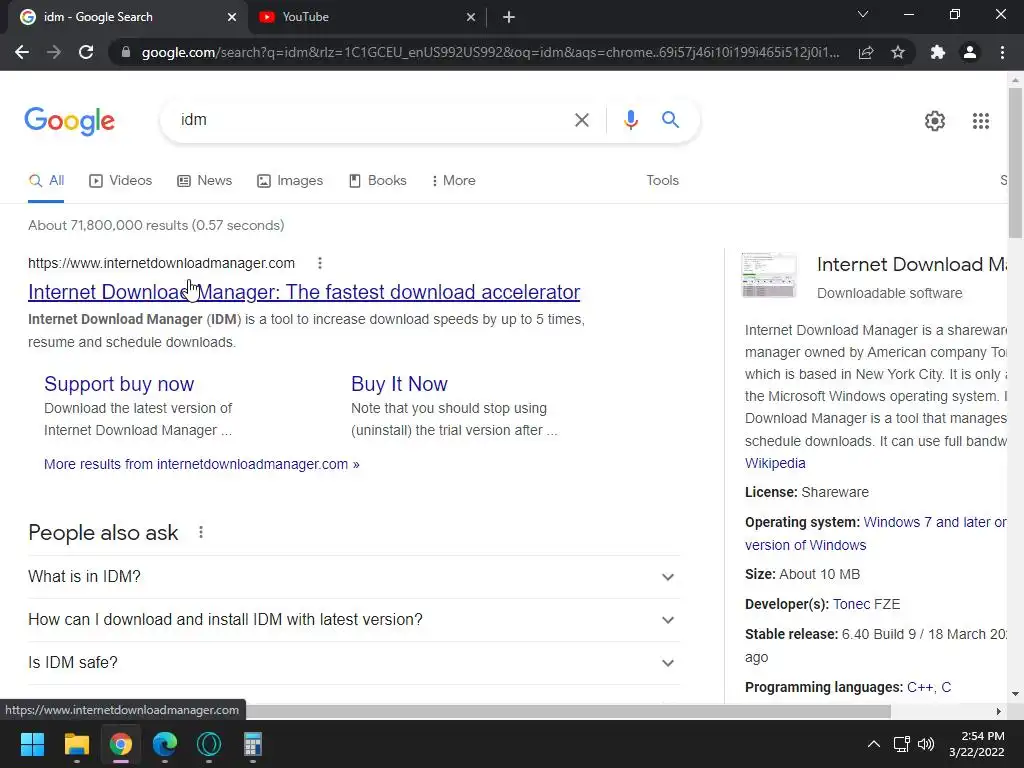Open options dots next to internetdownloadmanager.com URL
Image resolution: width=1024 pixels, height=768 pixels.
pyautogui.click(x=319, y=263)
